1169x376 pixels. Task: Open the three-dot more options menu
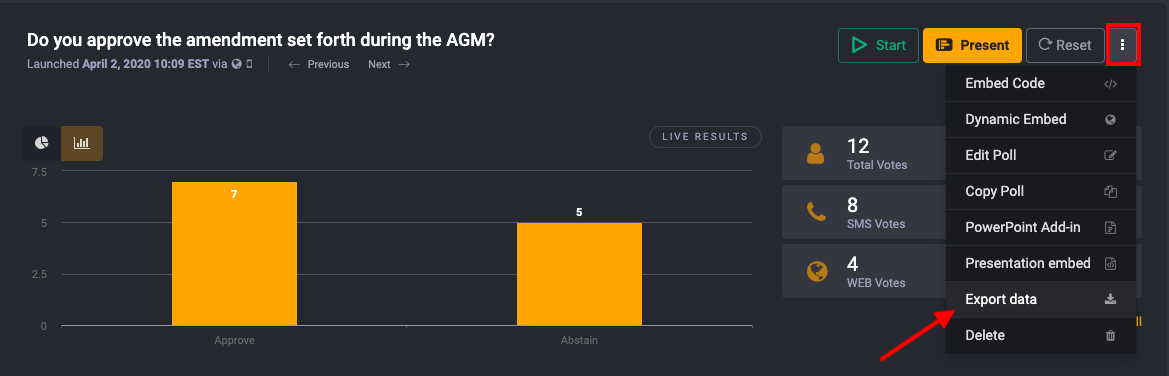[x=1122, y=46]
